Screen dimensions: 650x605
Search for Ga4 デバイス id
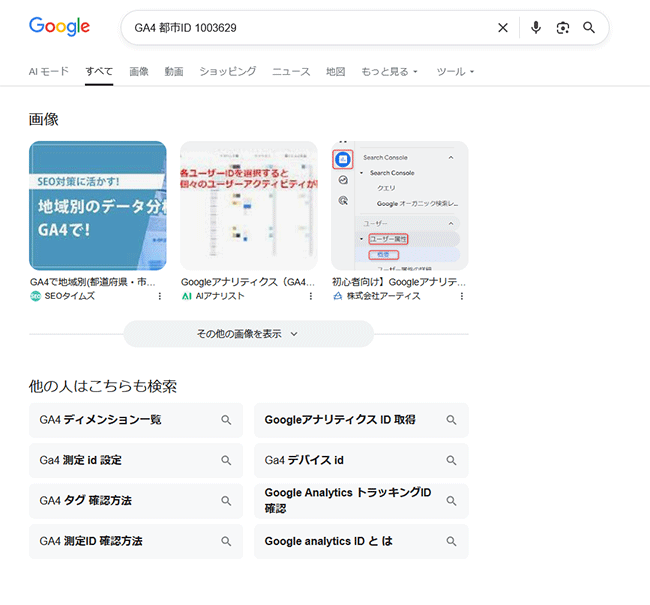coord(361,460)
